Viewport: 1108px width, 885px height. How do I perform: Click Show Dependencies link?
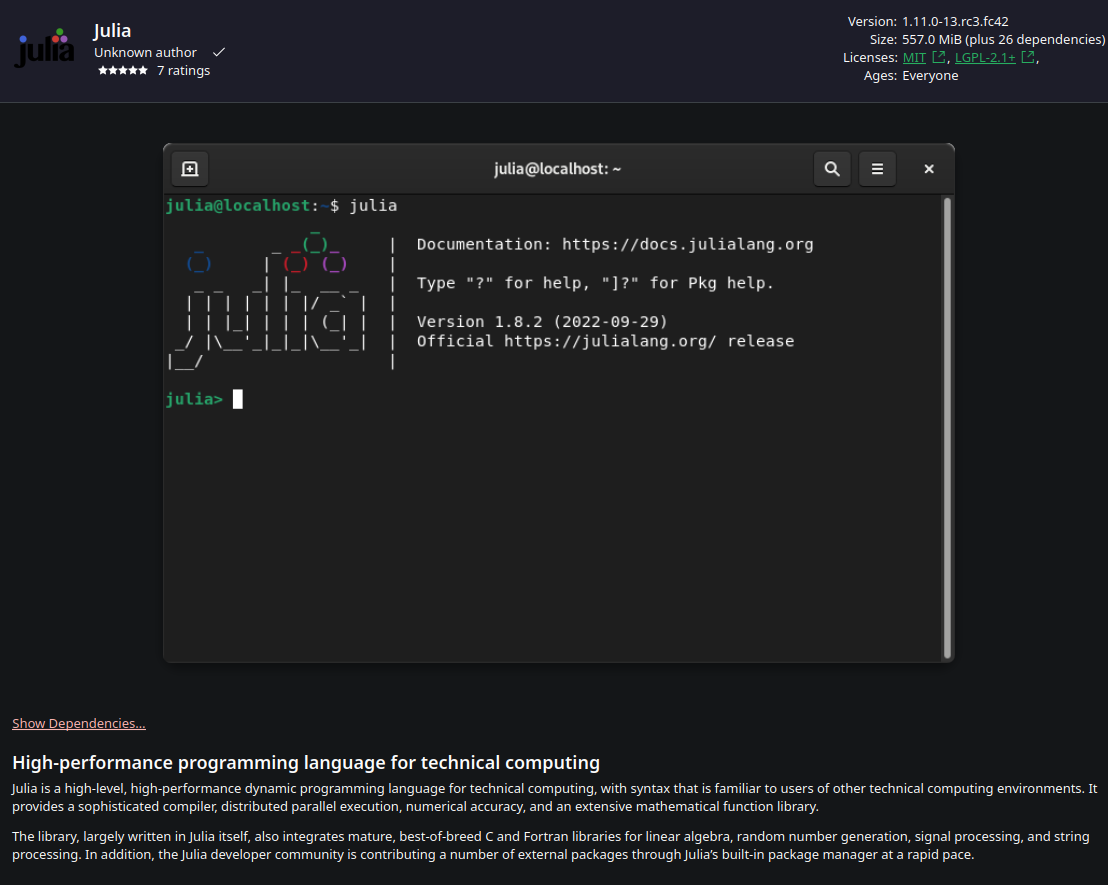79,724
